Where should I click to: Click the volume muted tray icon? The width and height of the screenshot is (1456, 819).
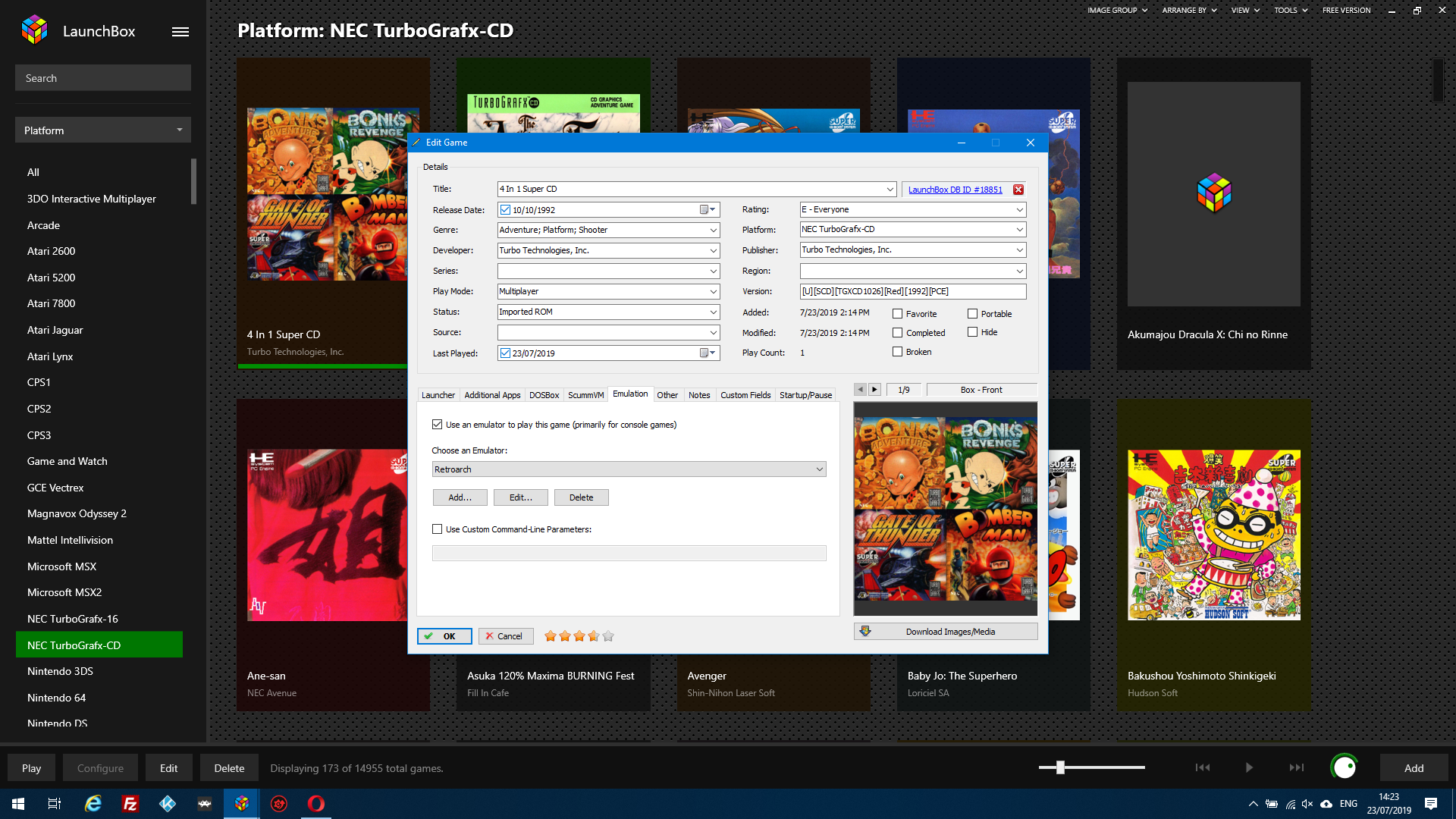pos(1307,804)
